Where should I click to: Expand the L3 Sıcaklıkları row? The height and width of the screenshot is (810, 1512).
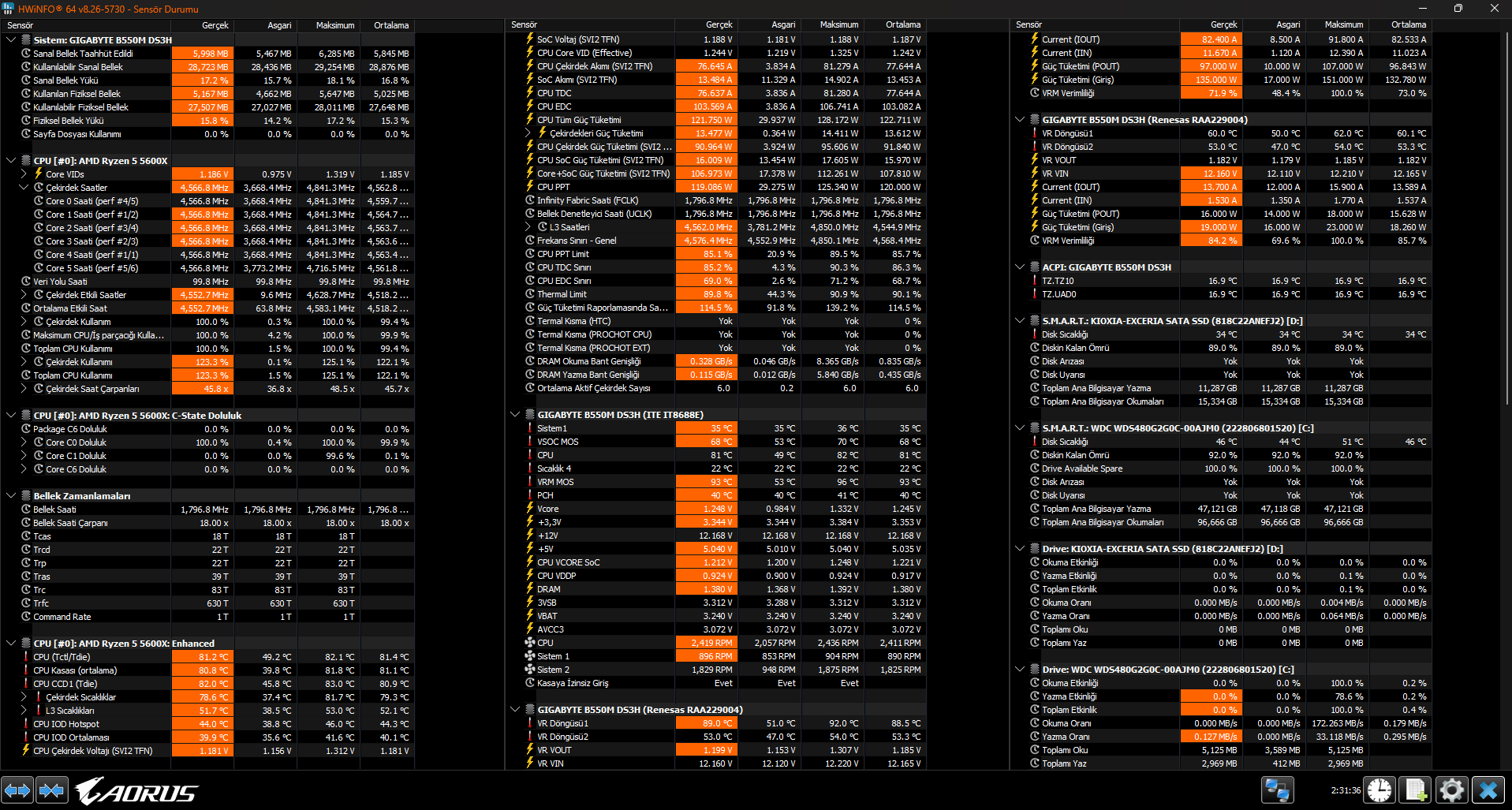click(x=24, y=711)
